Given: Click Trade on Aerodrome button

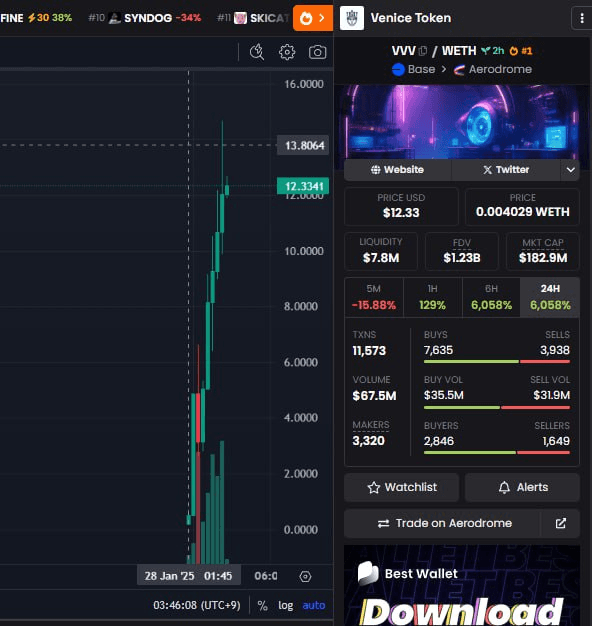Looking at the screenshot, I should tap(442, 523).
